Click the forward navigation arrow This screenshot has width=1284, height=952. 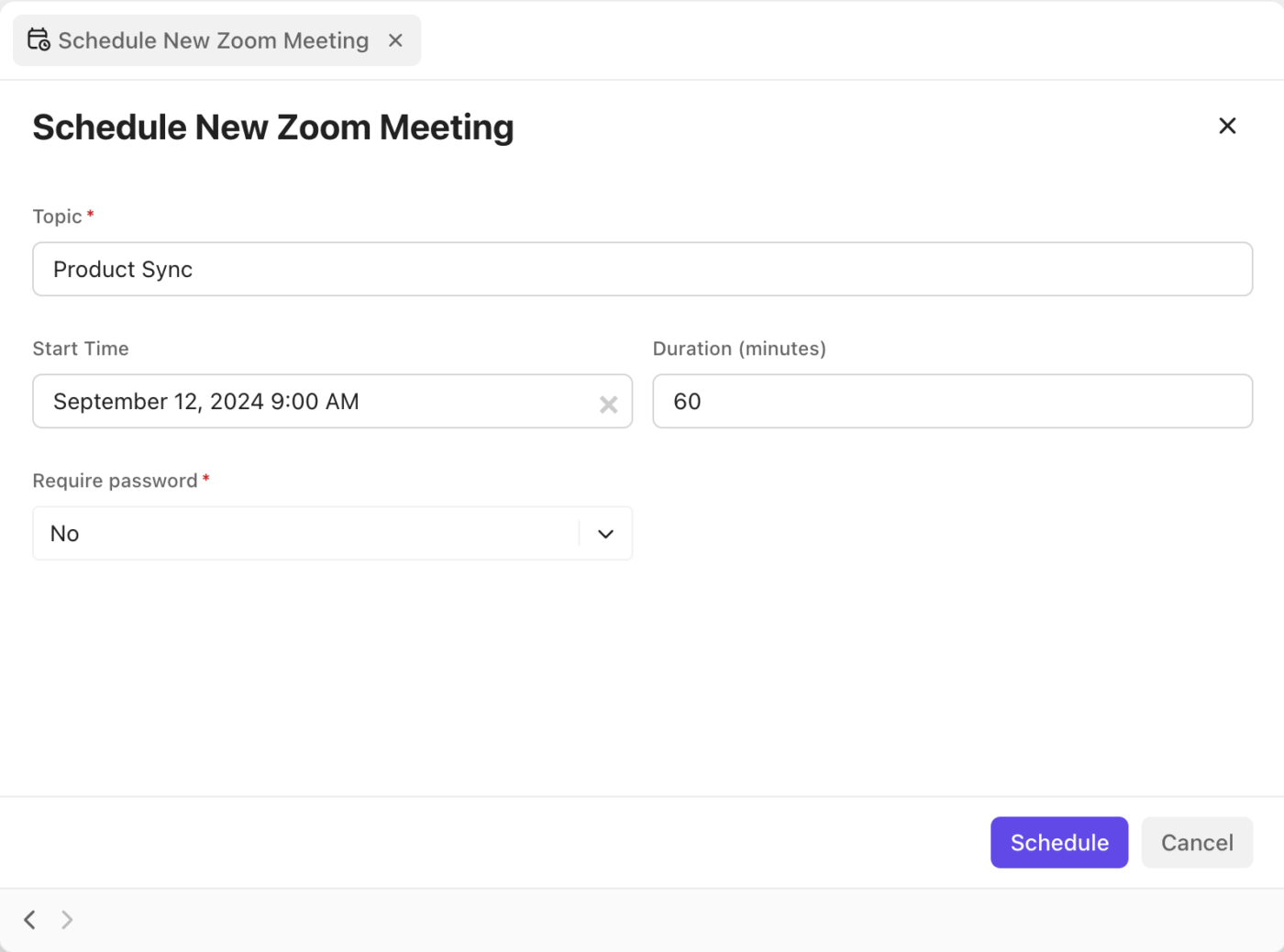(67, 919)
